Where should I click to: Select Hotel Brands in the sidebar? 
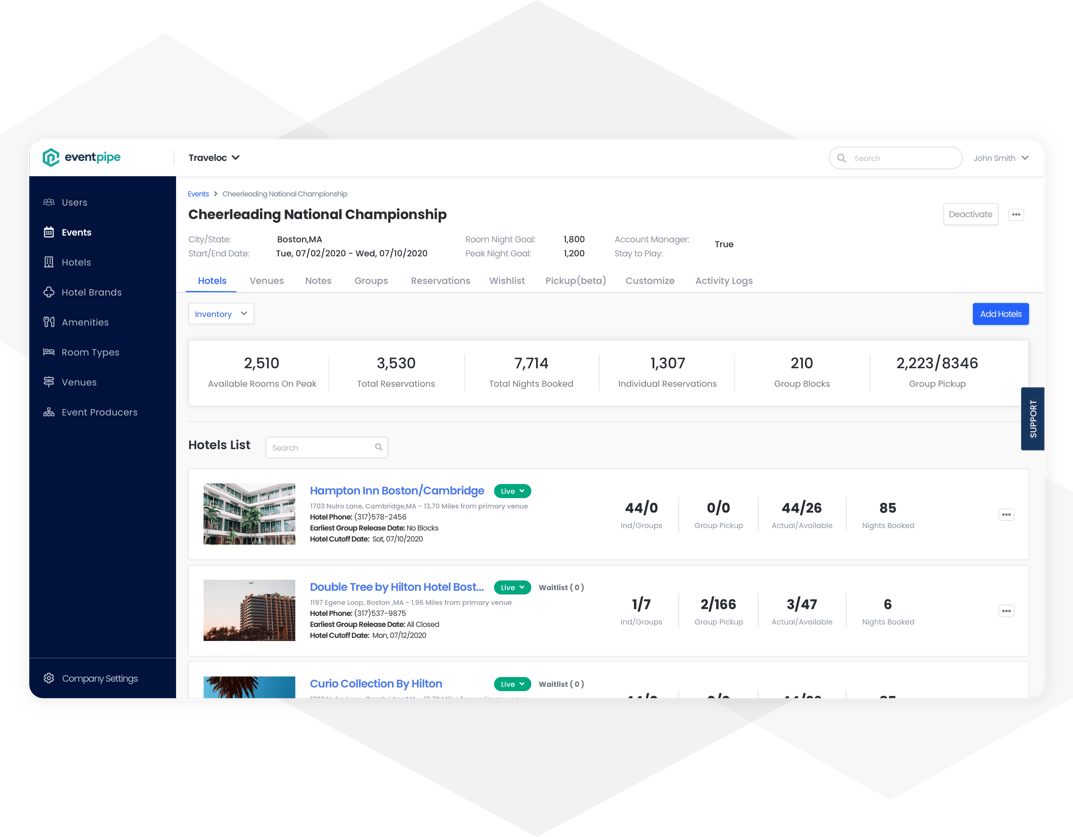(92, 292)
